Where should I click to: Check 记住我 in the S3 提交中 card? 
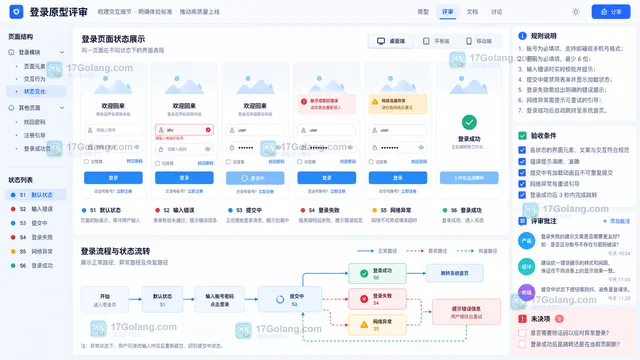(x=229, y=162)
